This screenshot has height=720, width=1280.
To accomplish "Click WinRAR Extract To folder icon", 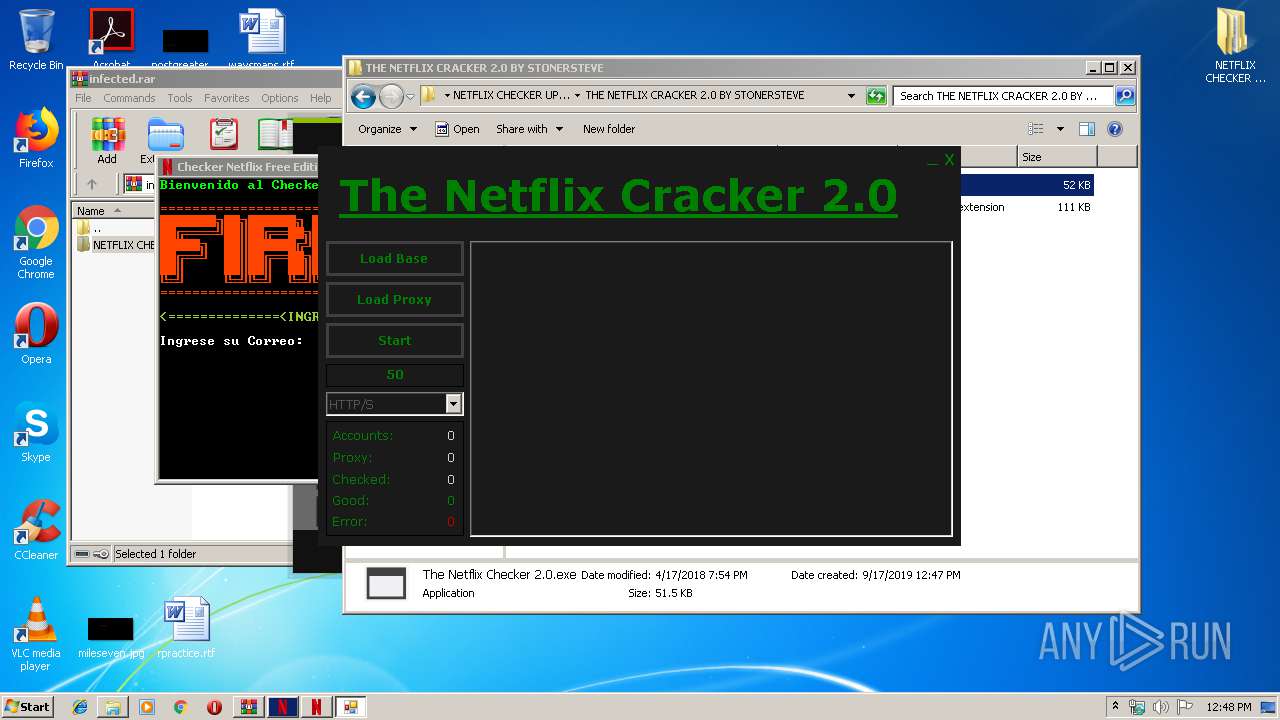I will 165,140.
